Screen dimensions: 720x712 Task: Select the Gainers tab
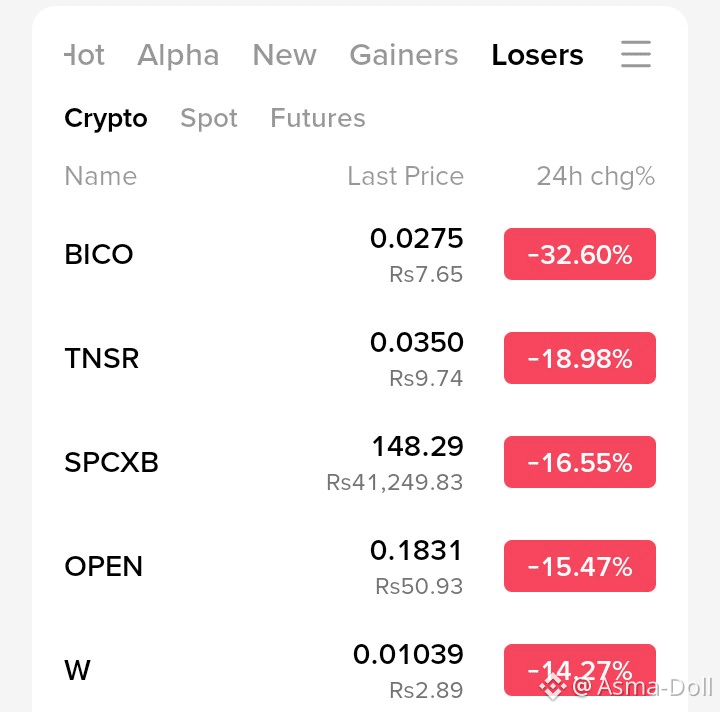pos(404,55)
